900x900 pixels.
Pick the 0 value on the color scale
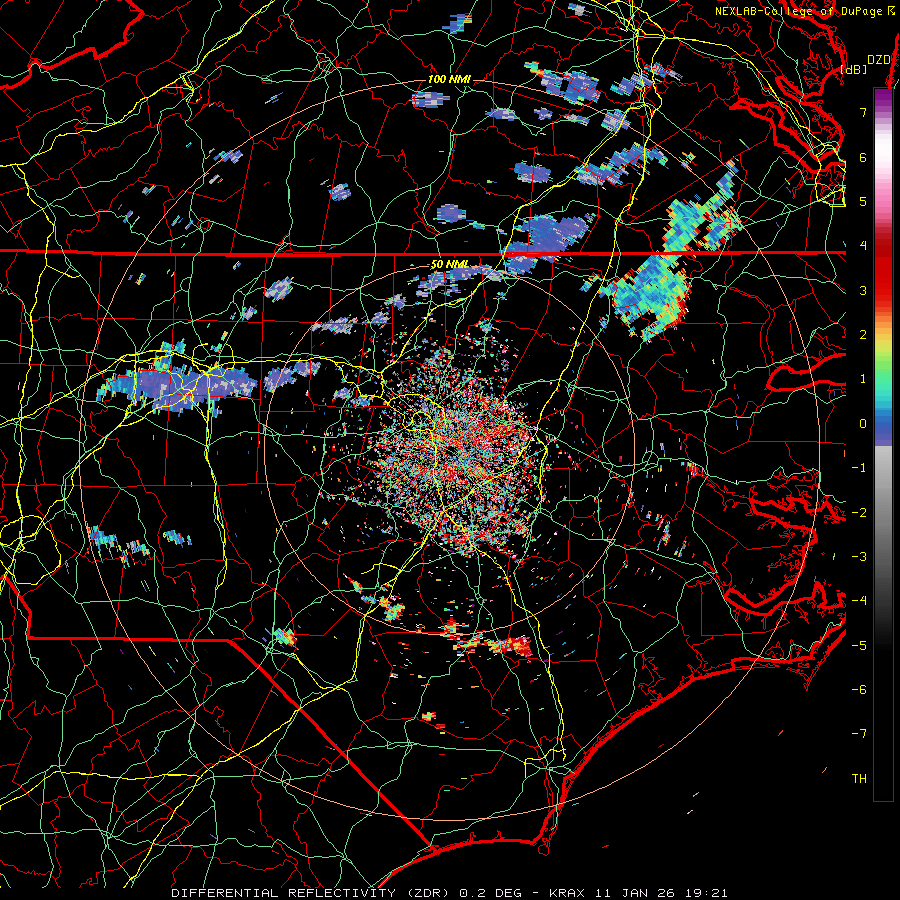tap(863, 424)
